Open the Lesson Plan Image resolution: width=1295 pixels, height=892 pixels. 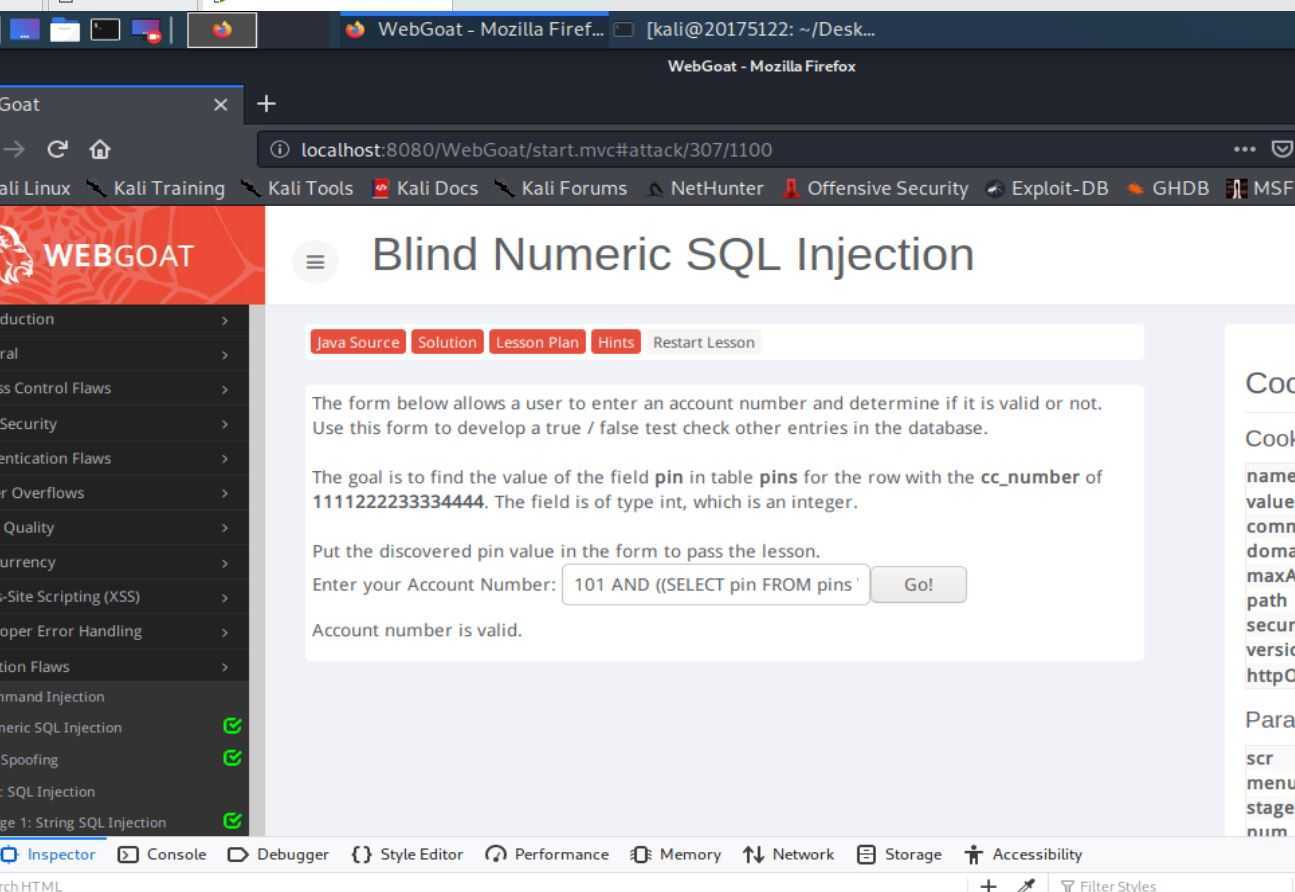pyautogui.click(x=537, y=342)
